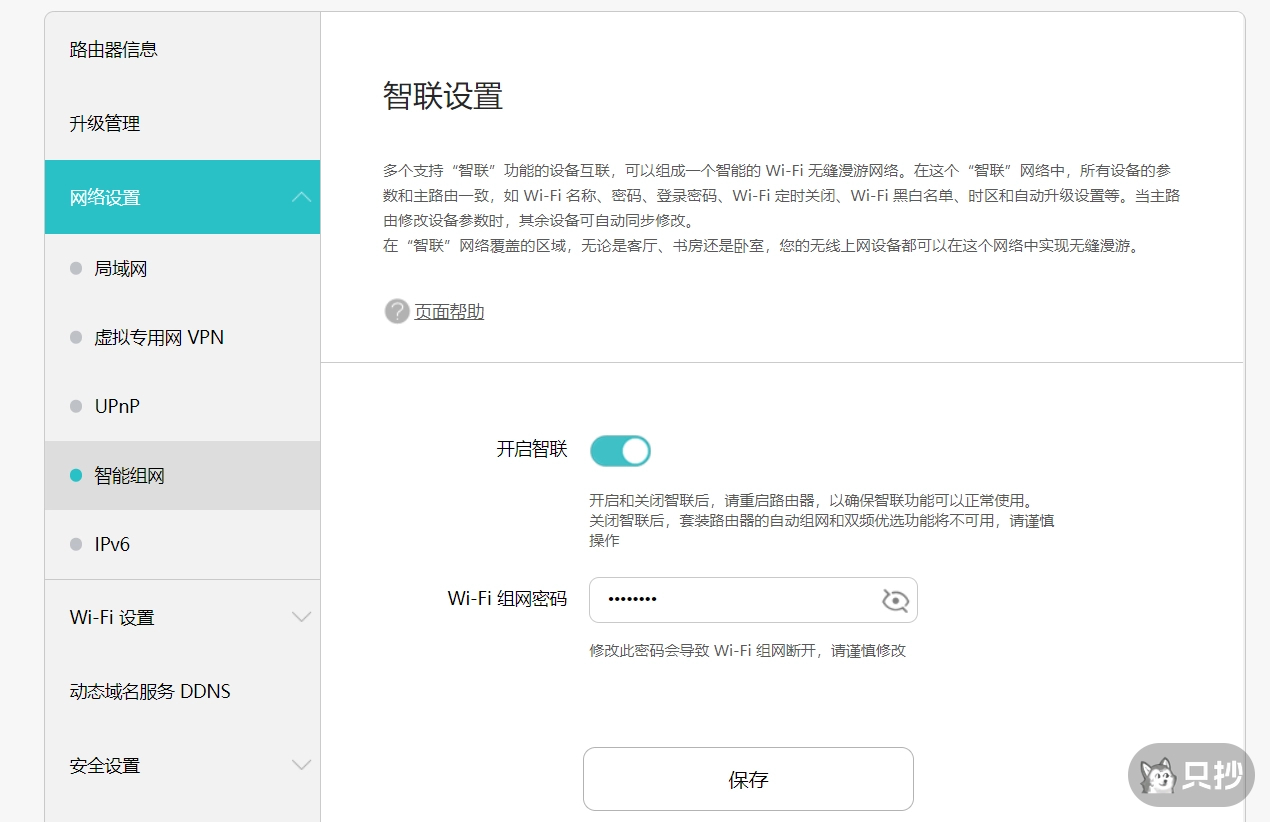Open the 页面帮助 link

(449, 312)
